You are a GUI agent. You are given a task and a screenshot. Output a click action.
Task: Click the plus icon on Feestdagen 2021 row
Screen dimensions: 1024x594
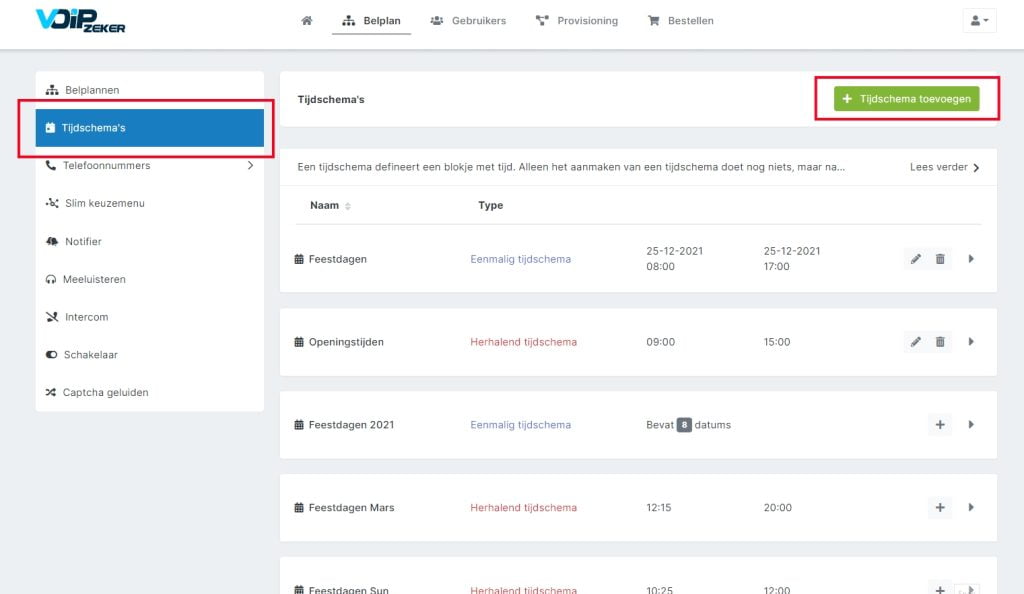point(940,425)
